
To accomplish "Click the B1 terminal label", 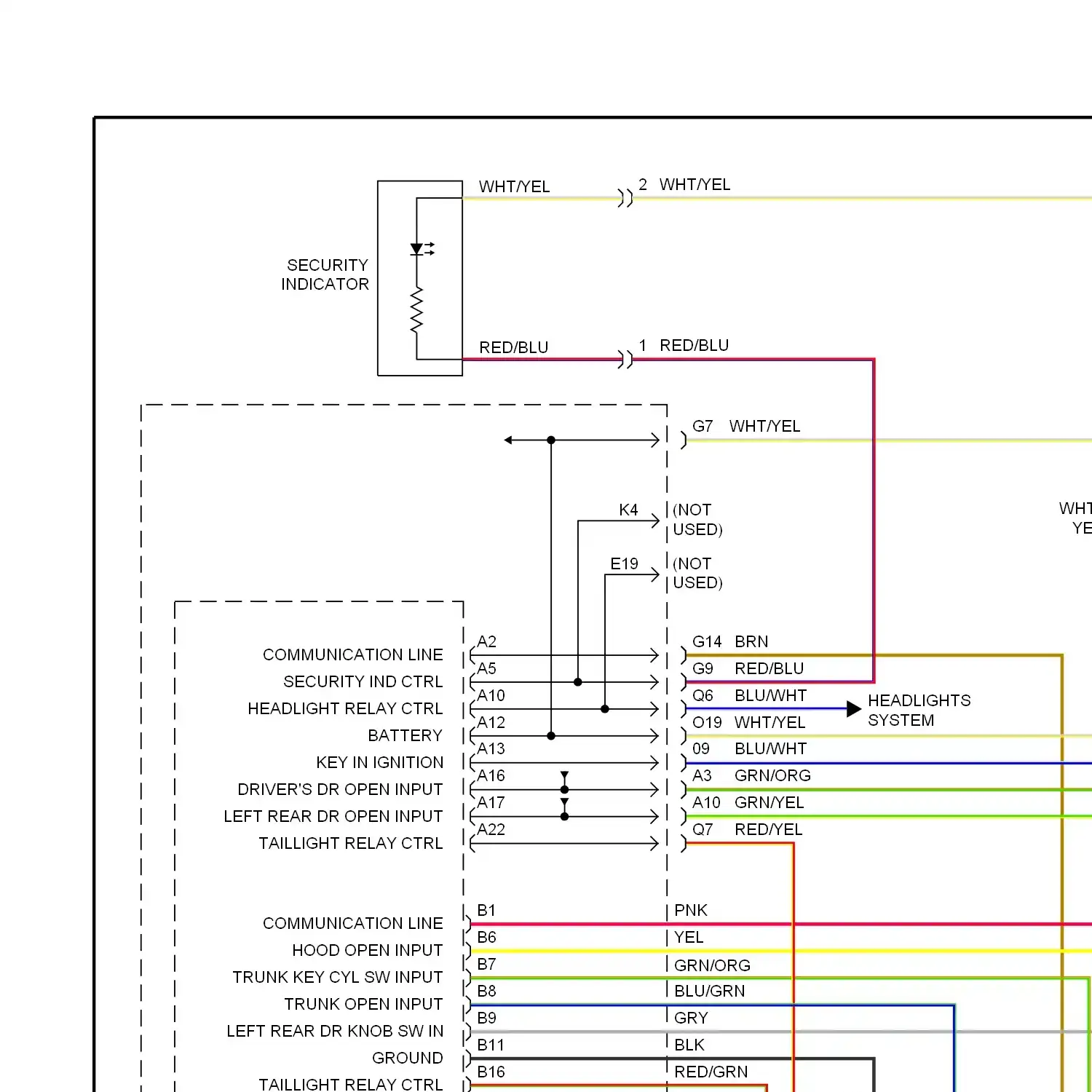I will pyautogui.click(x=486, y=910).
